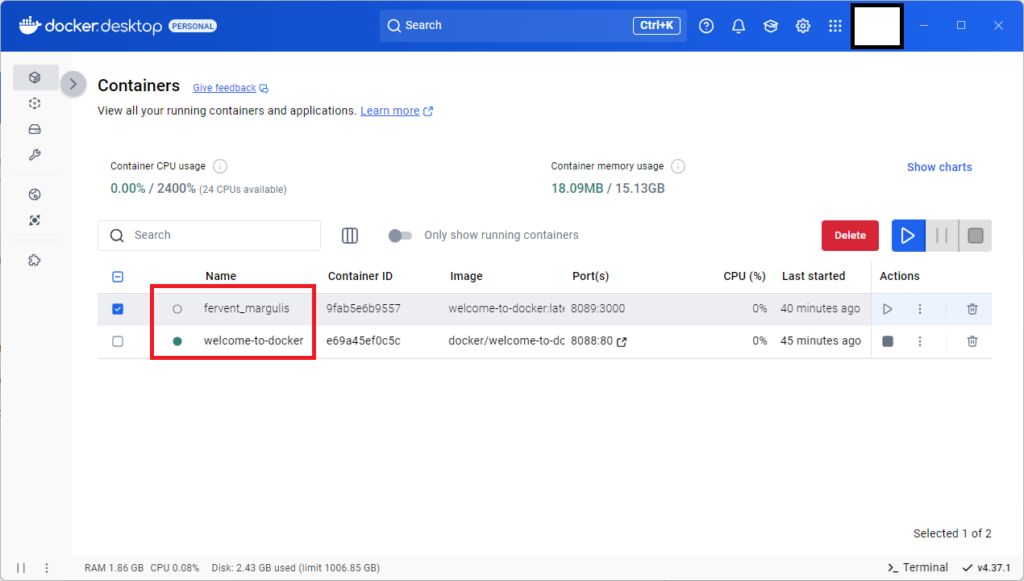Image resolution: width=1024 pixels, height=581 pixels.
Task: Open the Containers sidebar icon
Action: 35,77
